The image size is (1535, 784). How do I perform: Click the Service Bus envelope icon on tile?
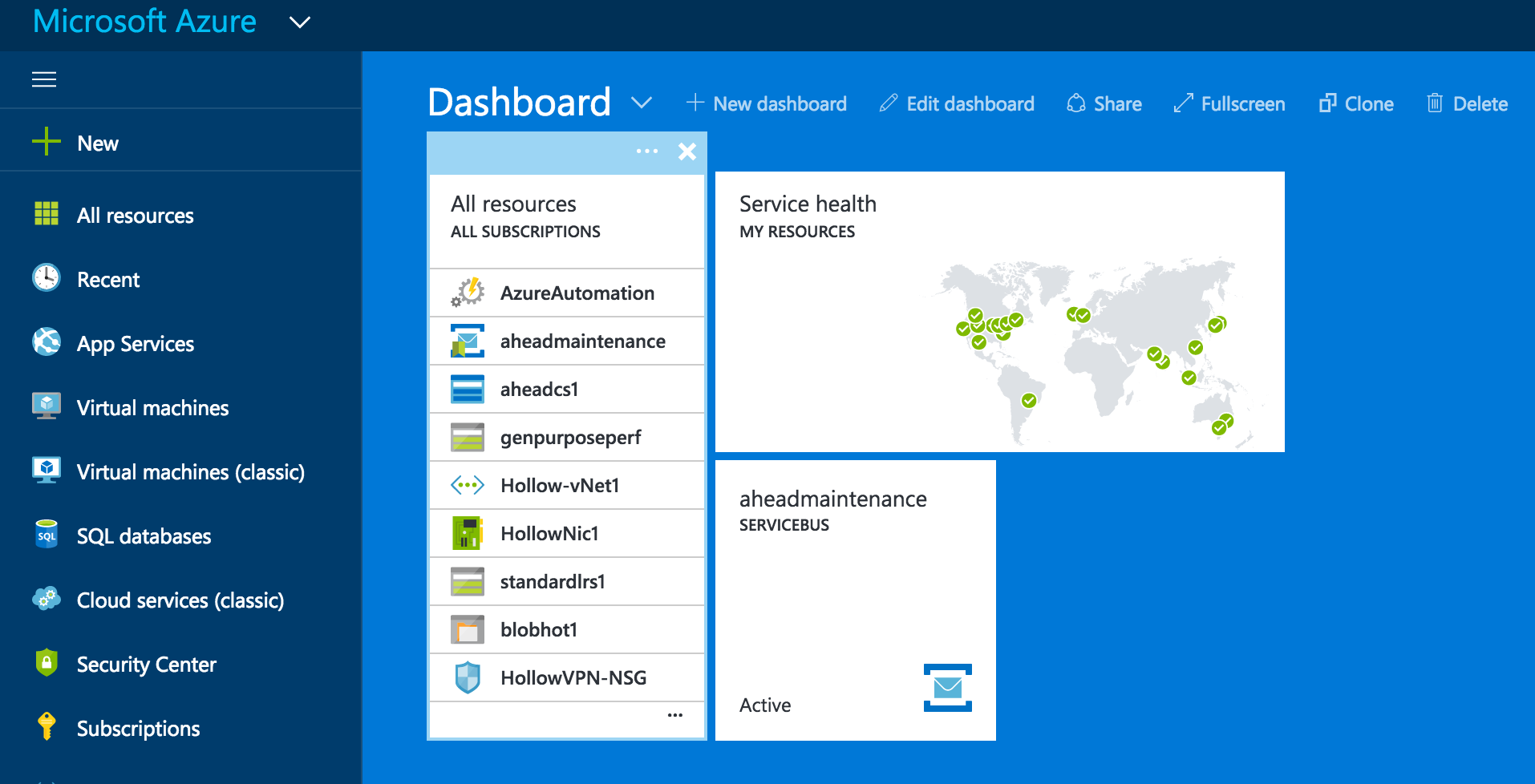[947, 687]
